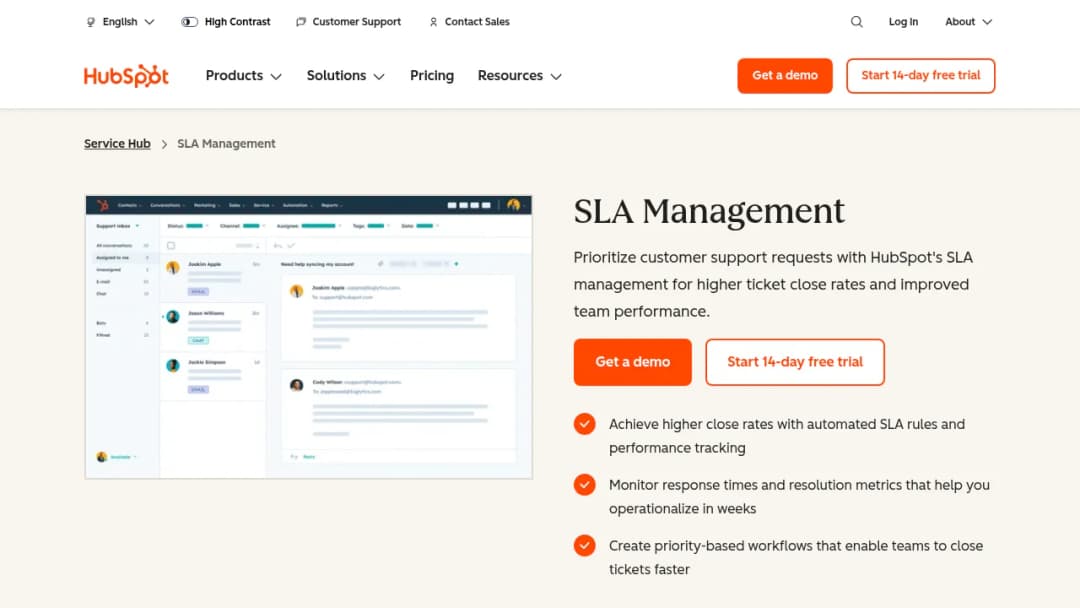1080x608 pixels.
Task: Toggle the High Contrast switch
Action: tap(189, 22)
